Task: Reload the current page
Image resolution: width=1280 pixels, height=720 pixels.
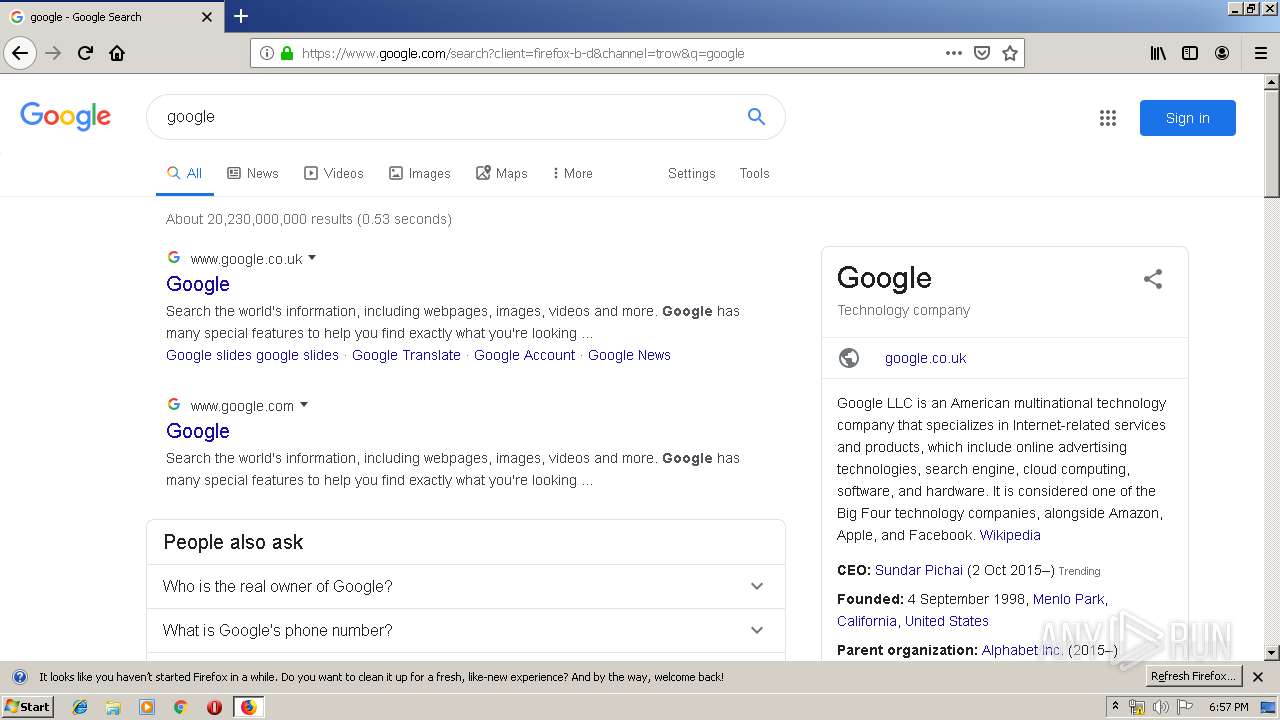Action: click(x=85, y=53)
